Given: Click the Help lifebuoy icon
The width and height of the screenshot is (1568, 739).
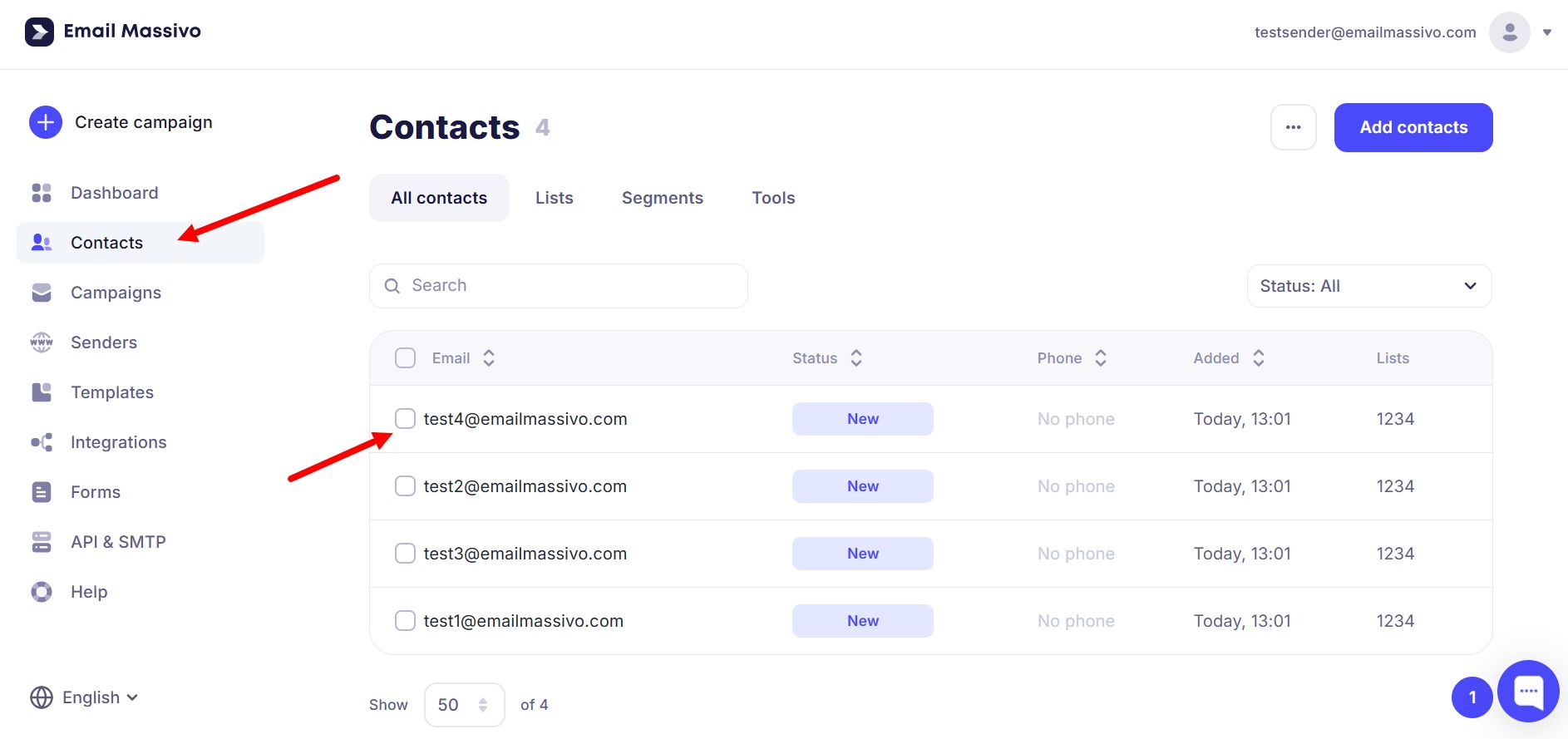Looking at the screenshot, I should 42,592.
